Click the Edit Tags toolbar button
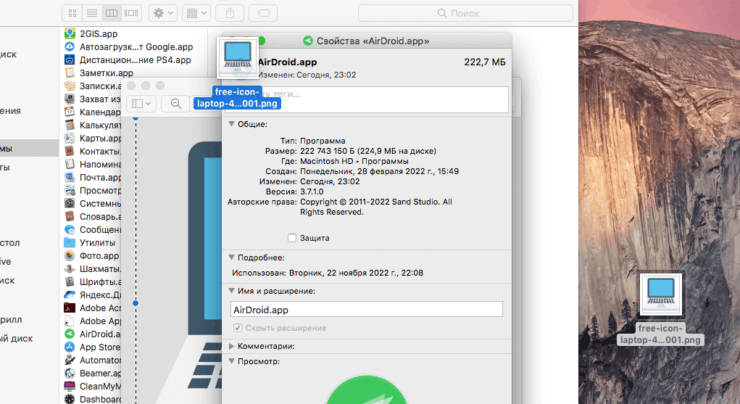Image resolution: width=740 pixels, height=404 pixels. coord(264,14)
